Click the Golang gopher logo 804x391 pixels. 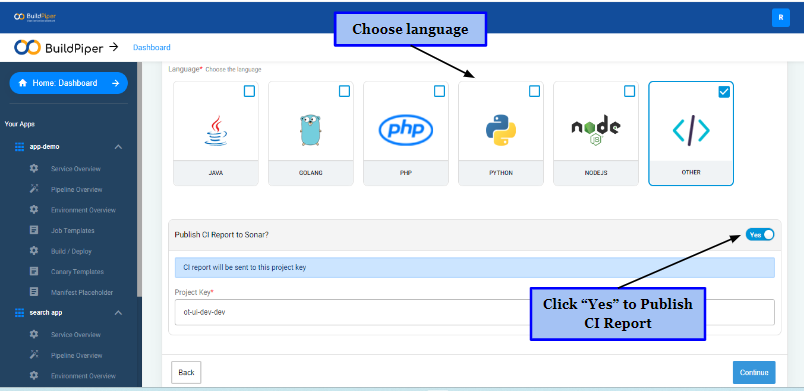click(x=310, y=130)
